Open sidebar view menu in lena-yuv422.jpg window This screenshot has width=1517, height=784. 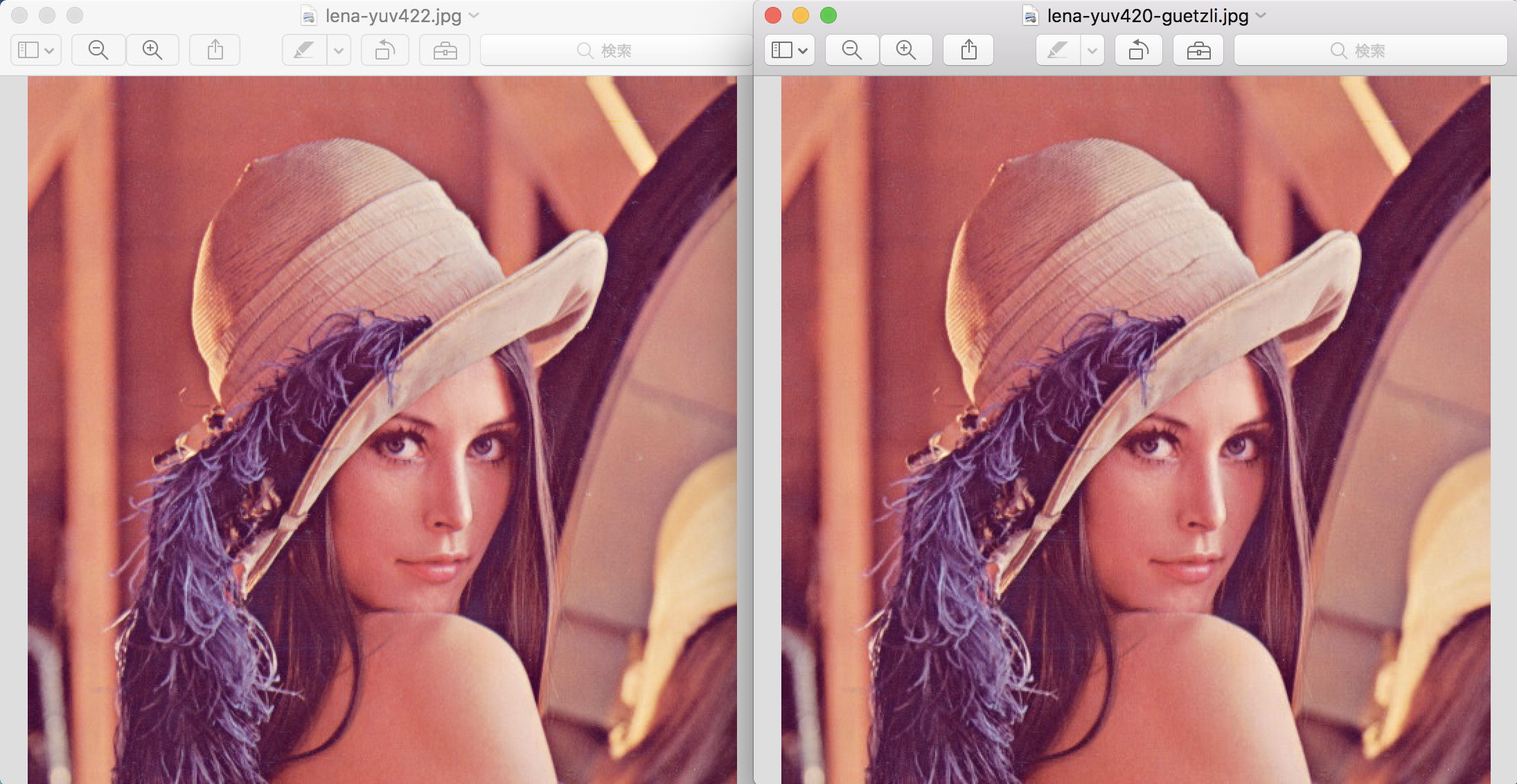[x=36, y=50]
